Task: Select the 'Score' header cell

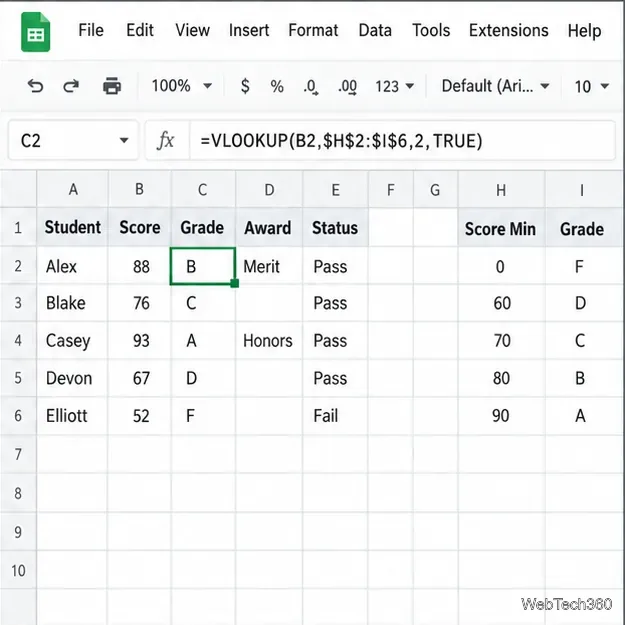Action: pos(140,227)
